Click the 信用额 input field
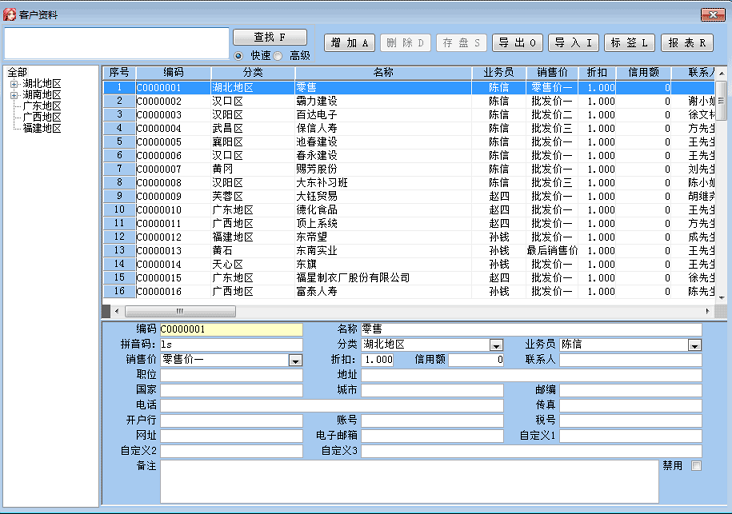The width and height of the screenshot is (732, 514). 476,360
